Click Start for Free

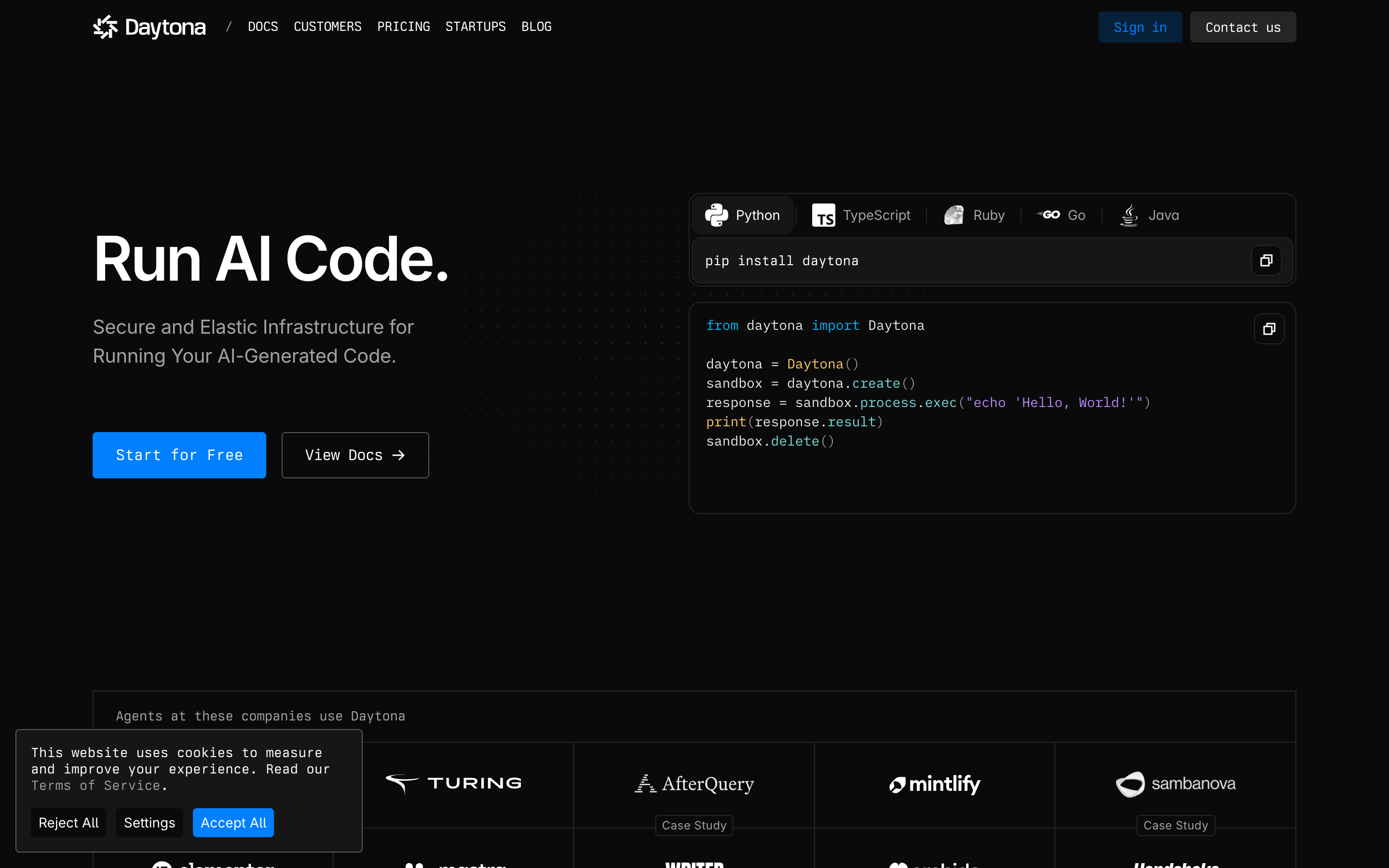[179, 455]
